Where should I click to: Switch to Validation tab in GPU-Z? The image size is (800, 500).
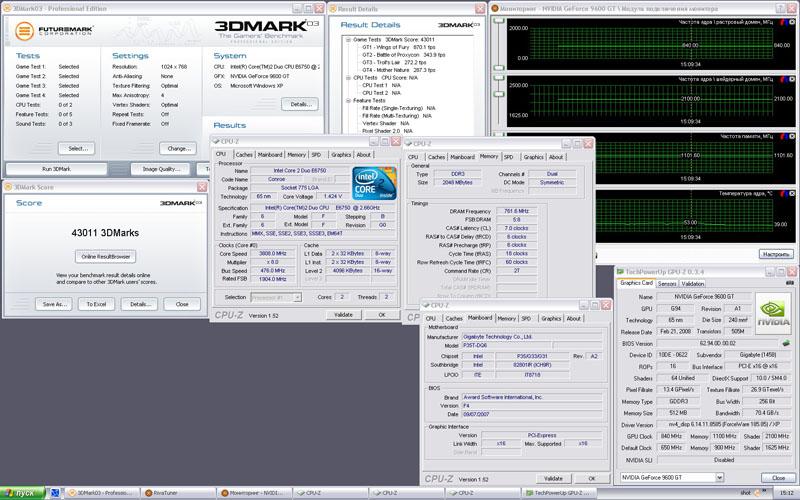tap(692, 284)
